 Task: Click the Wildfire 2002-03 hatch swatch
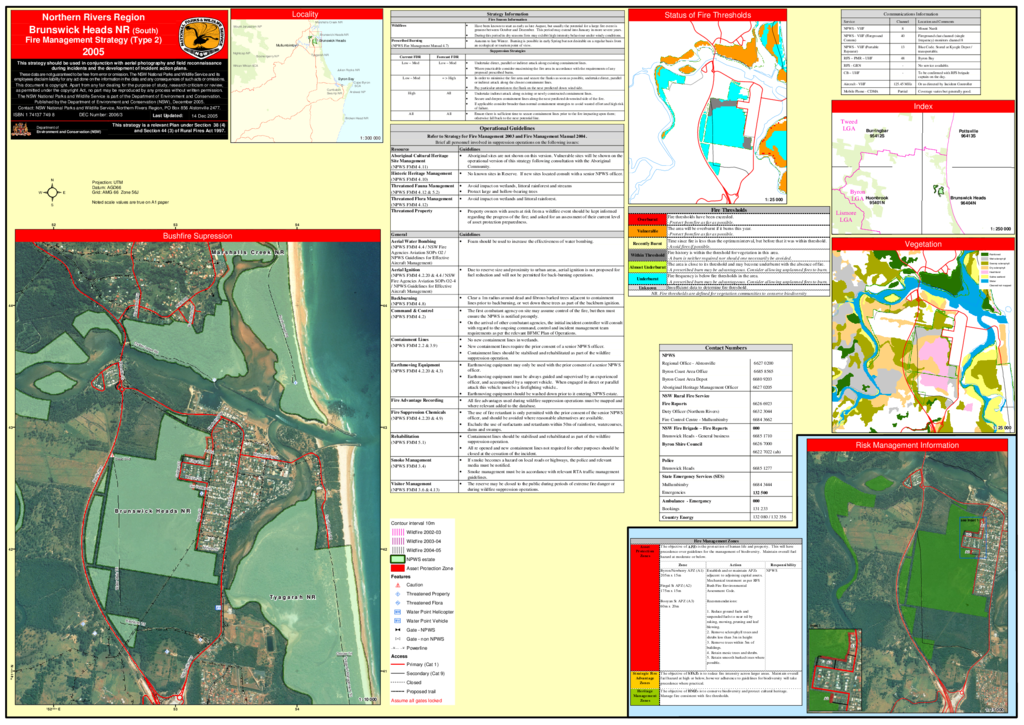[398, 532]
